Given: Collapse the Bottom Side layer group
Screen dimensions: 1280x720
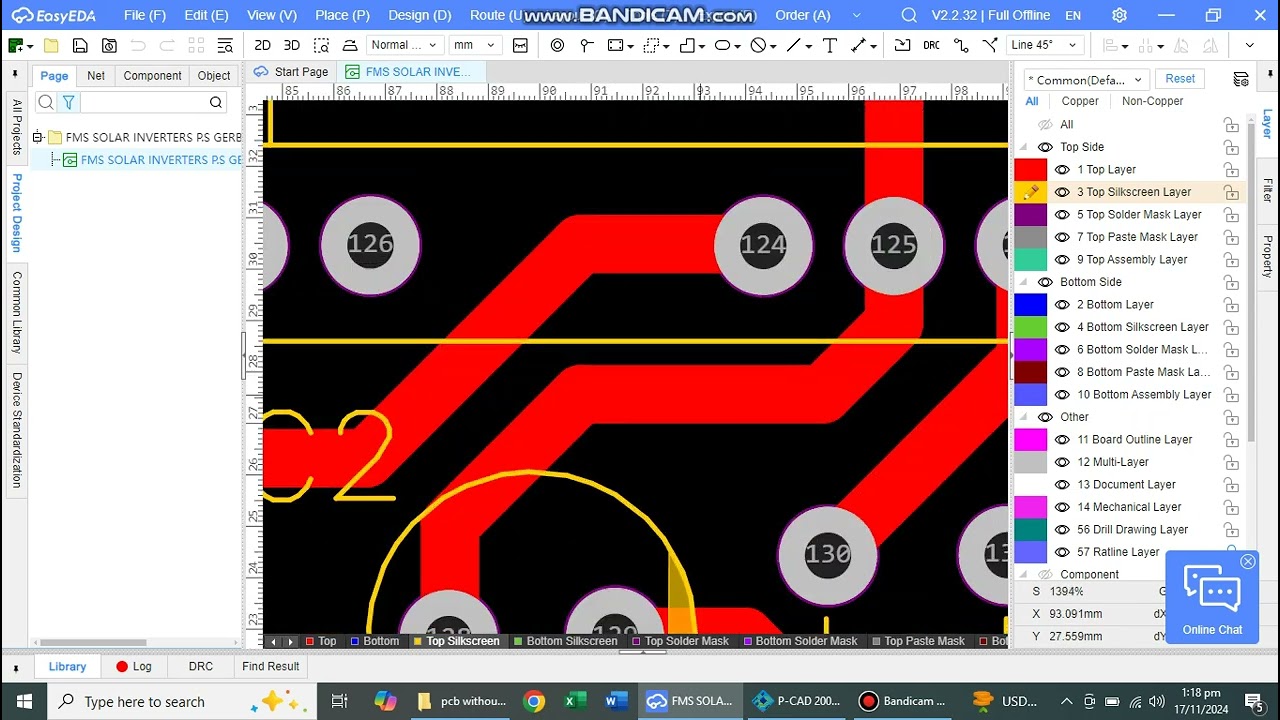Looking at the screenshot, I should click(1023, 282).
